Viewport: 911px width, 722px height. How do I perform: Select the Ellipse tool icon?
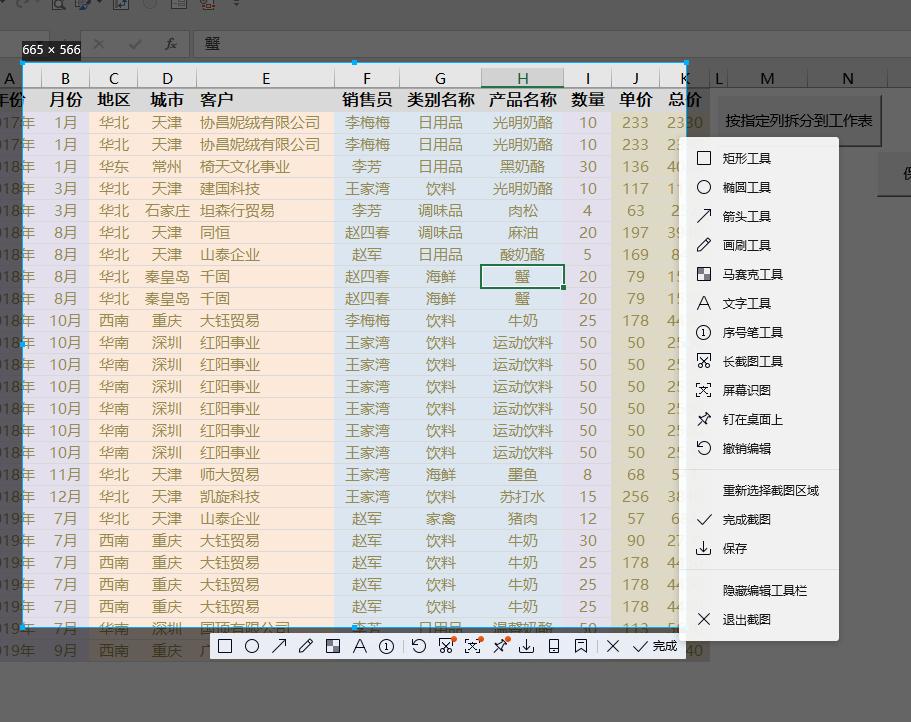252,647
